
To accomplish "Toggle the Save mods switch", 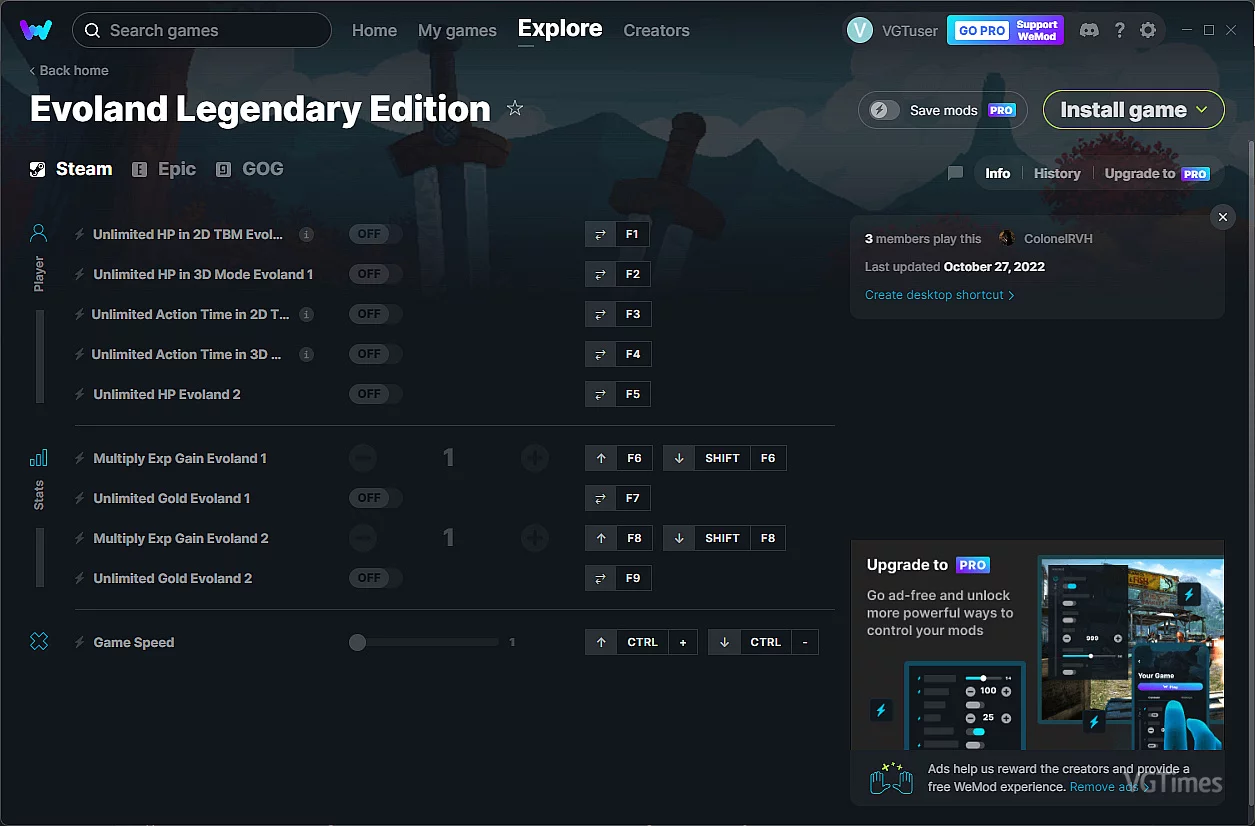I will [884, 110].
